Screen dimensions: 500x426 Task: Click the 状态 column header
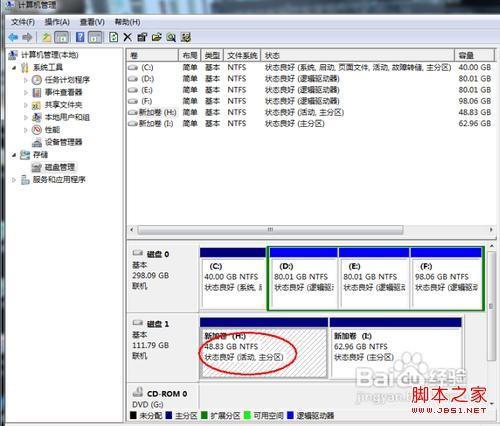coord(357,55)
